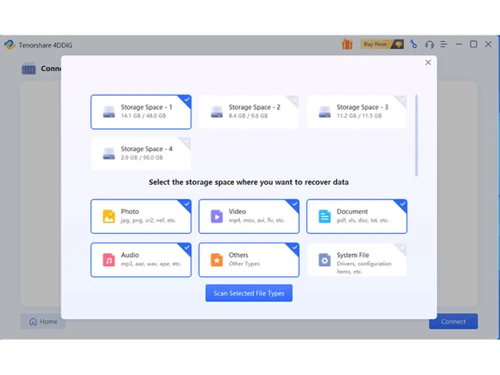Select the Storage Space - 3 card
The image size is (500, 375).
point(357,112)
